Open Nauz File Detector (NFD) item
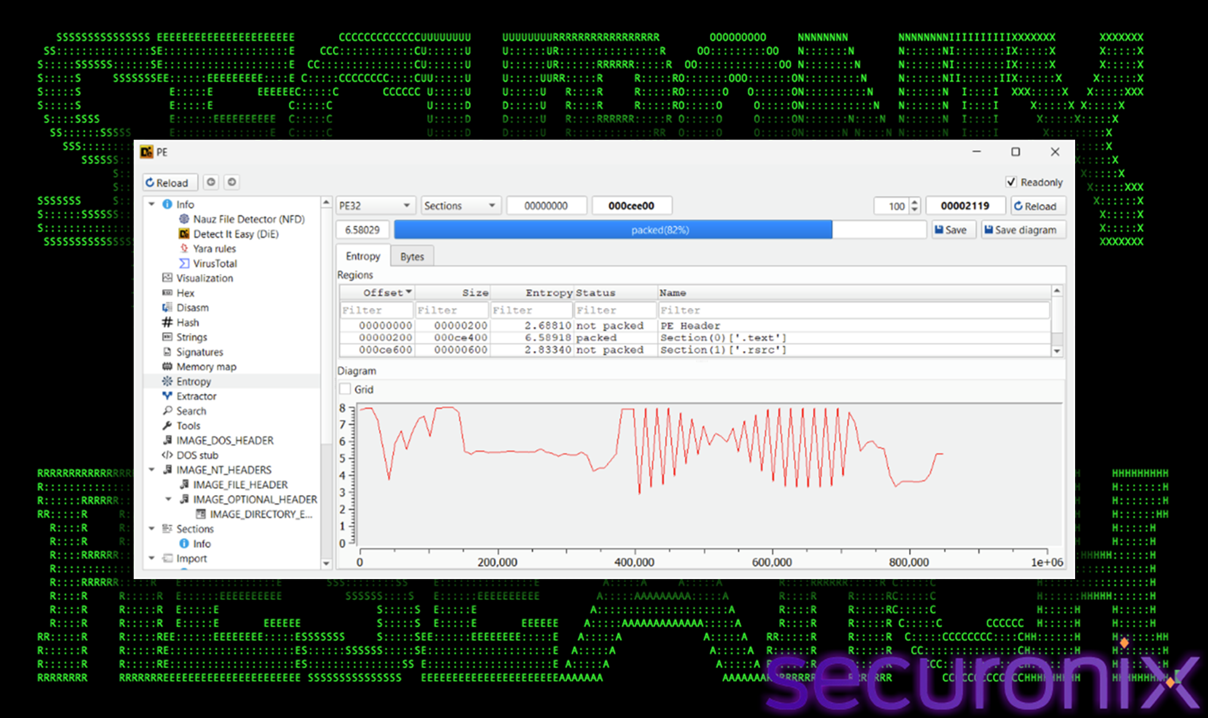Image resolution: width=1208 pixels, height=718 pixels. (248, 219)
